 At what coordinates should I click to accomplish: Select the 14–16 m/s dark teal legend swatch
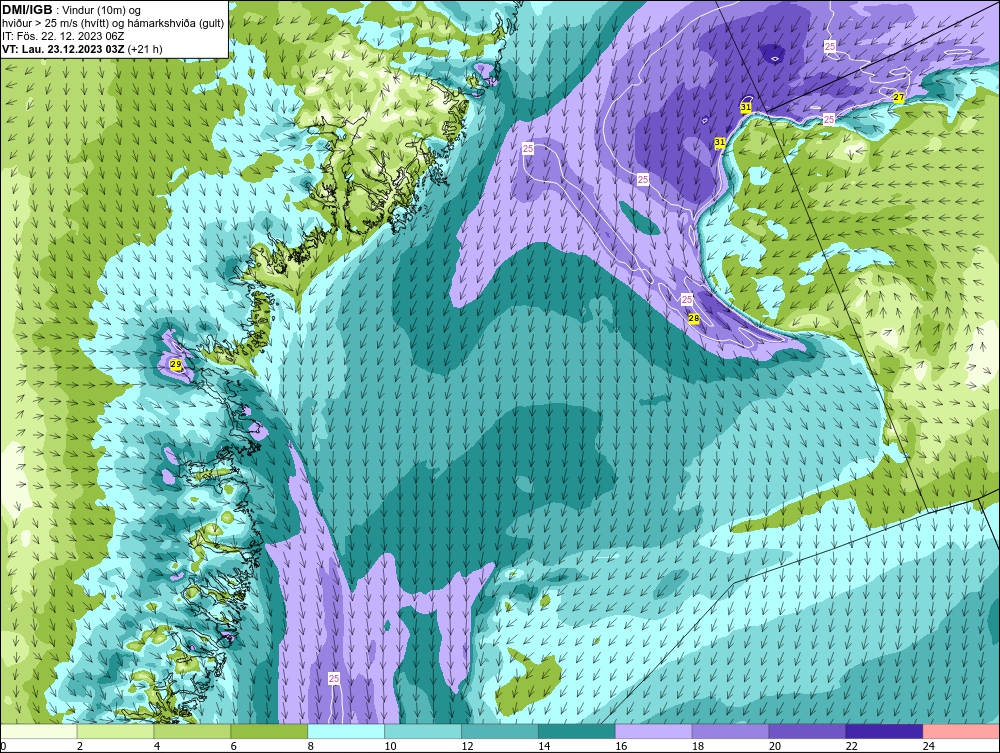click(577, 731)
